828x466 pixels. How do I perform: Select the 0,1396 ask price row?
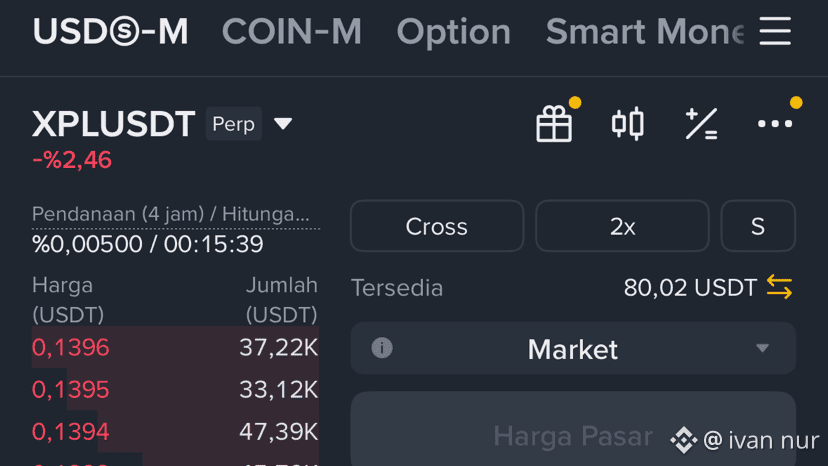(x=175, y=347)
